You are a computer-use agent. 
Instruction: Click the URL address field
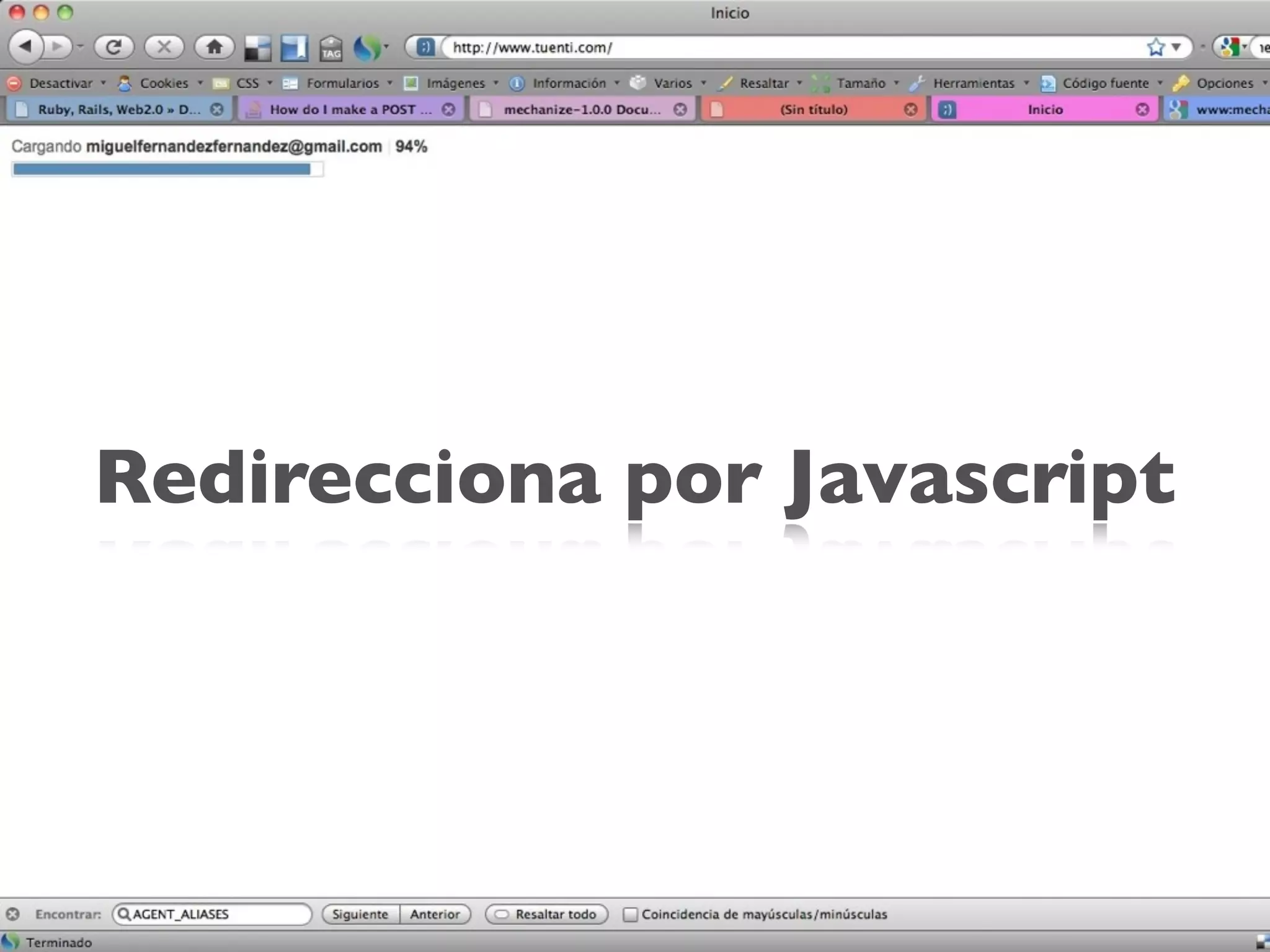(794, 47)
